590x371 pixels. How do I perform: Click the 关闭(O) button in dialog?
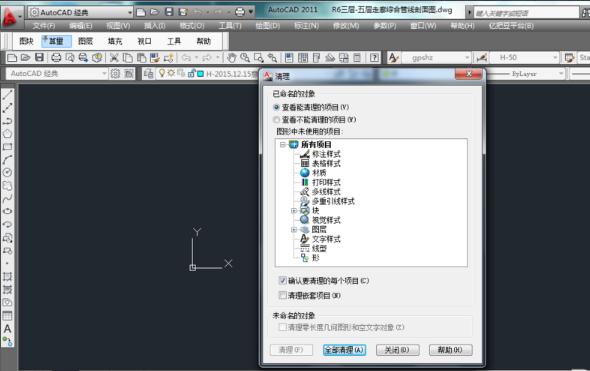(398, 350)
